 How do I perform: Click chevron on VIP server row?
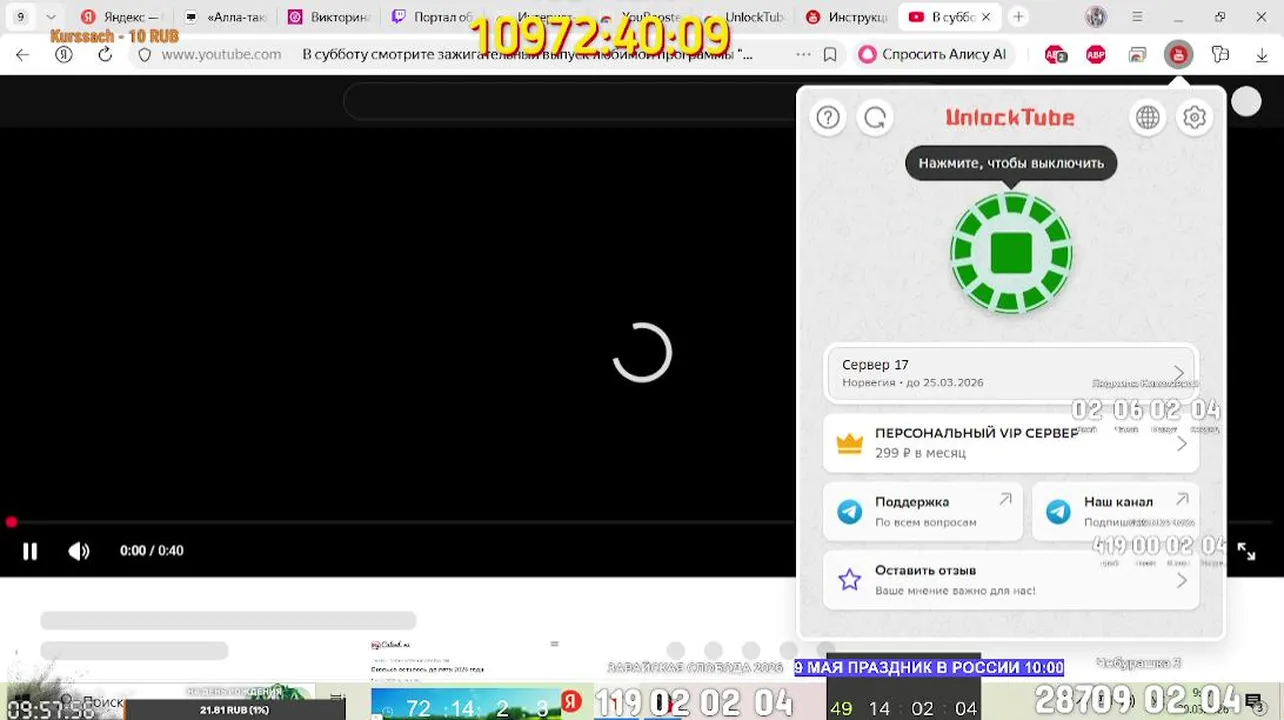1181,443
